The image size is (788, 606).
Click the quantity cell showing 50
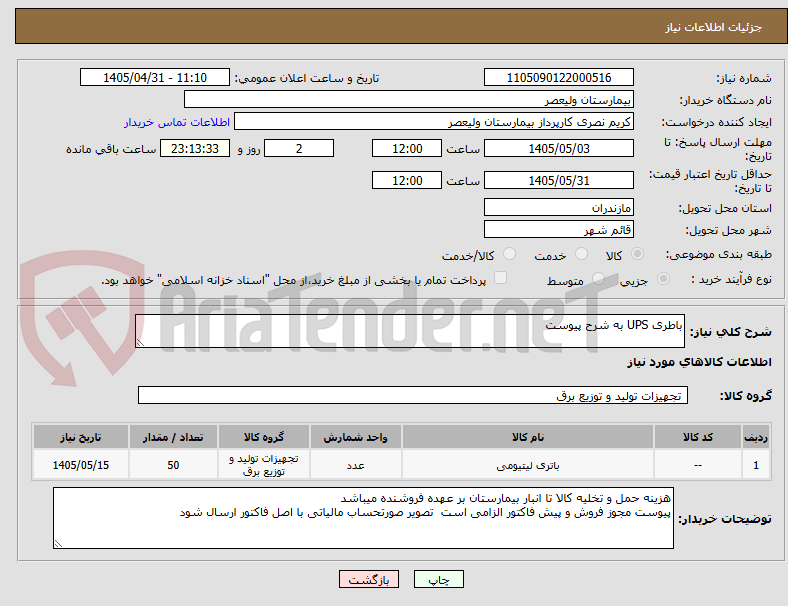click(173, 465)
